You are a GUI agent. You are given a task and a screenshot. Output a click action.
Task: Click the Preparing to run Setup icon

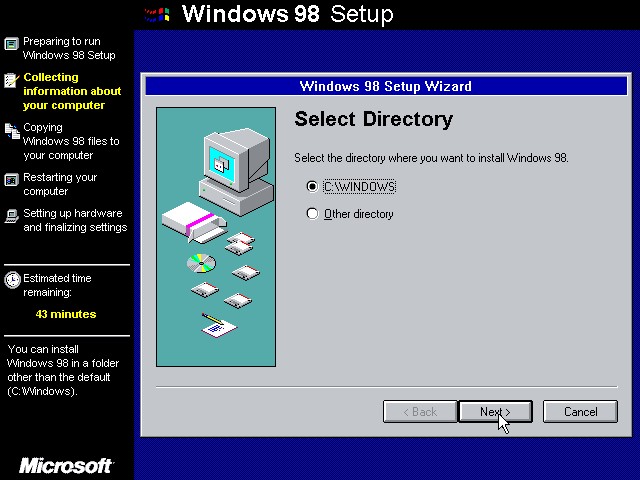(11, 43)
